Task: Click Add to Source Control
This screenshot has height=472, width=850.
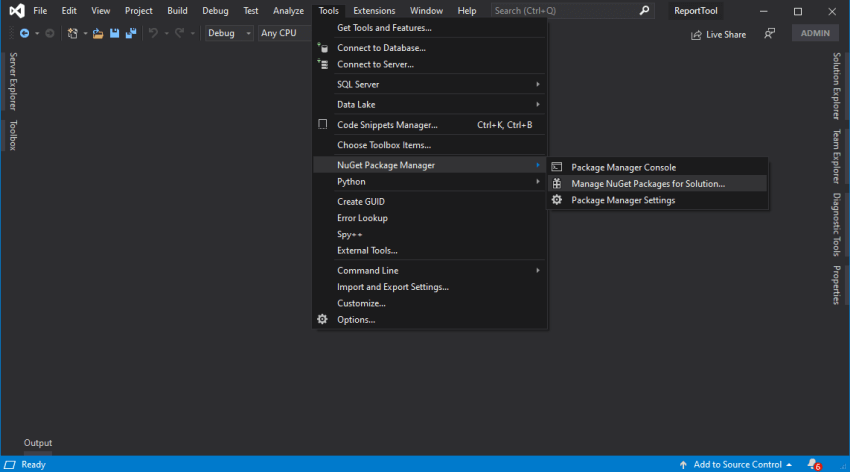Action: coord(737,464)
